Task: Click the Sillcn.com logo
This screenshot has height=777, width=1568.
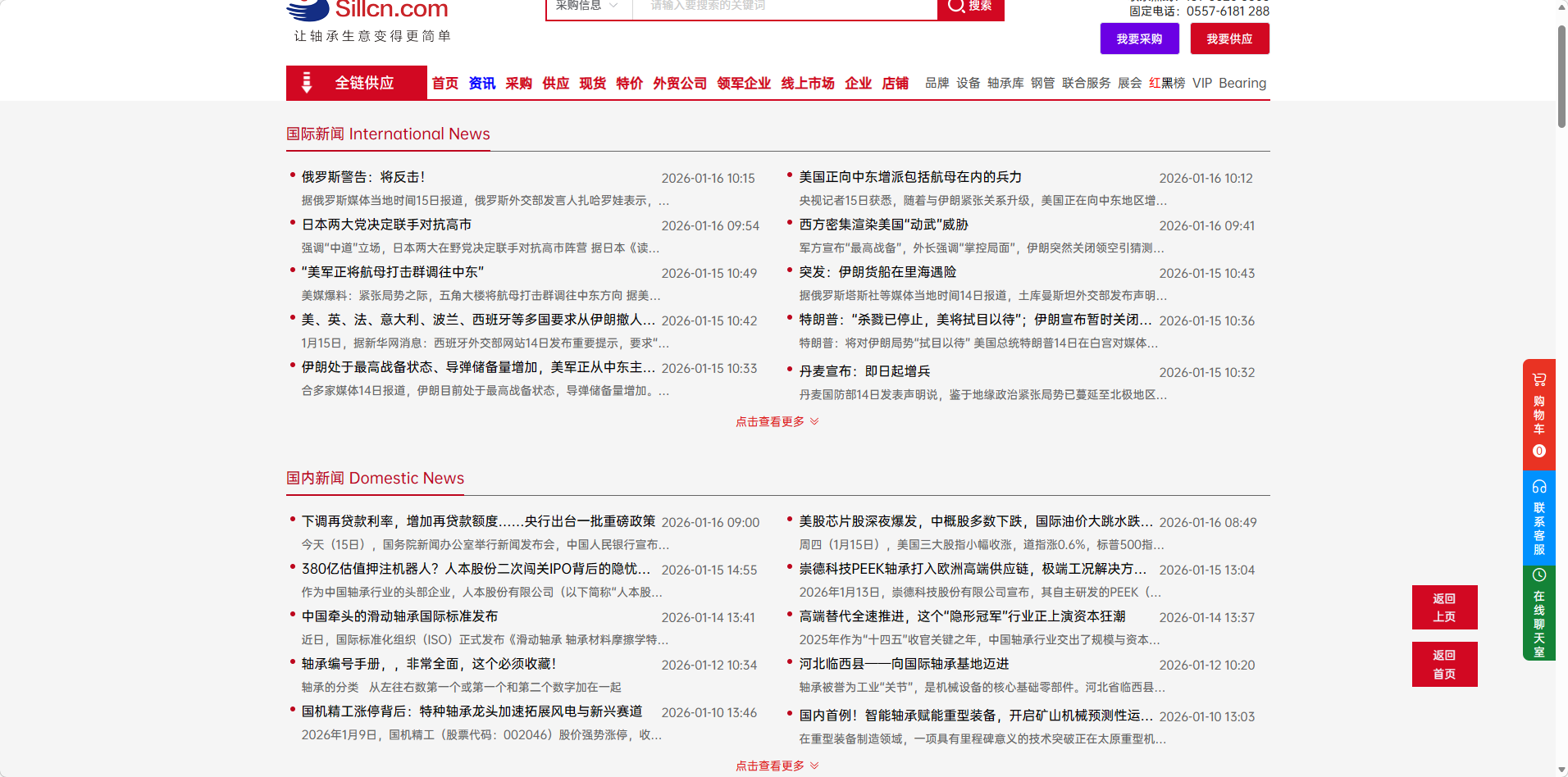Action: (367, 11)
